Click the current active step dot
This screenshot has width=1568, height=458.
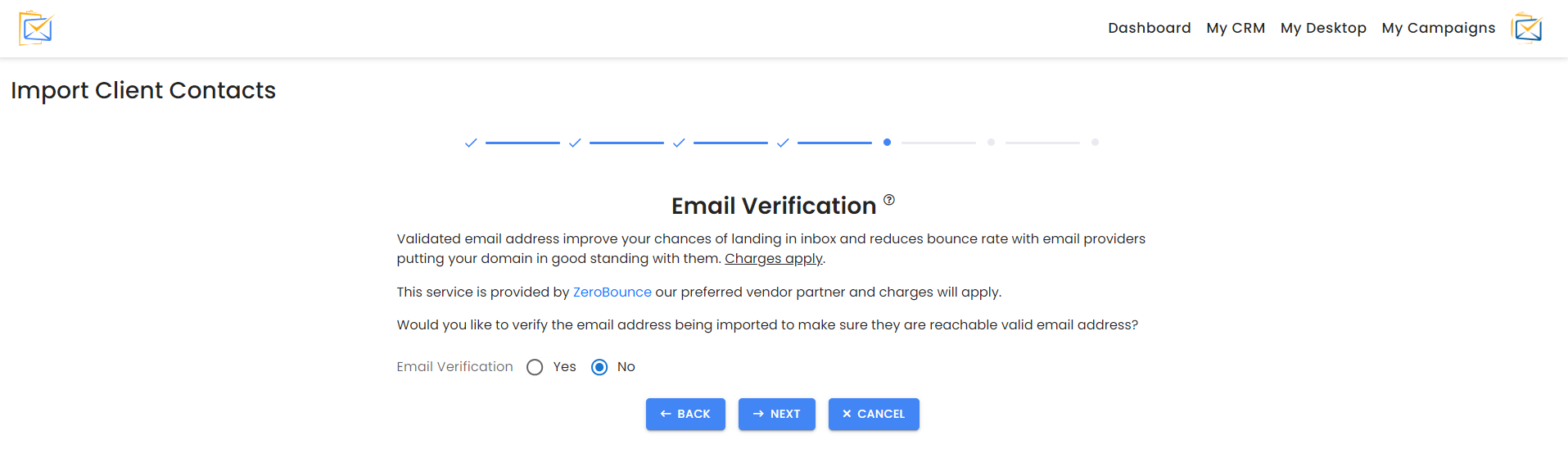coord(887,143)
